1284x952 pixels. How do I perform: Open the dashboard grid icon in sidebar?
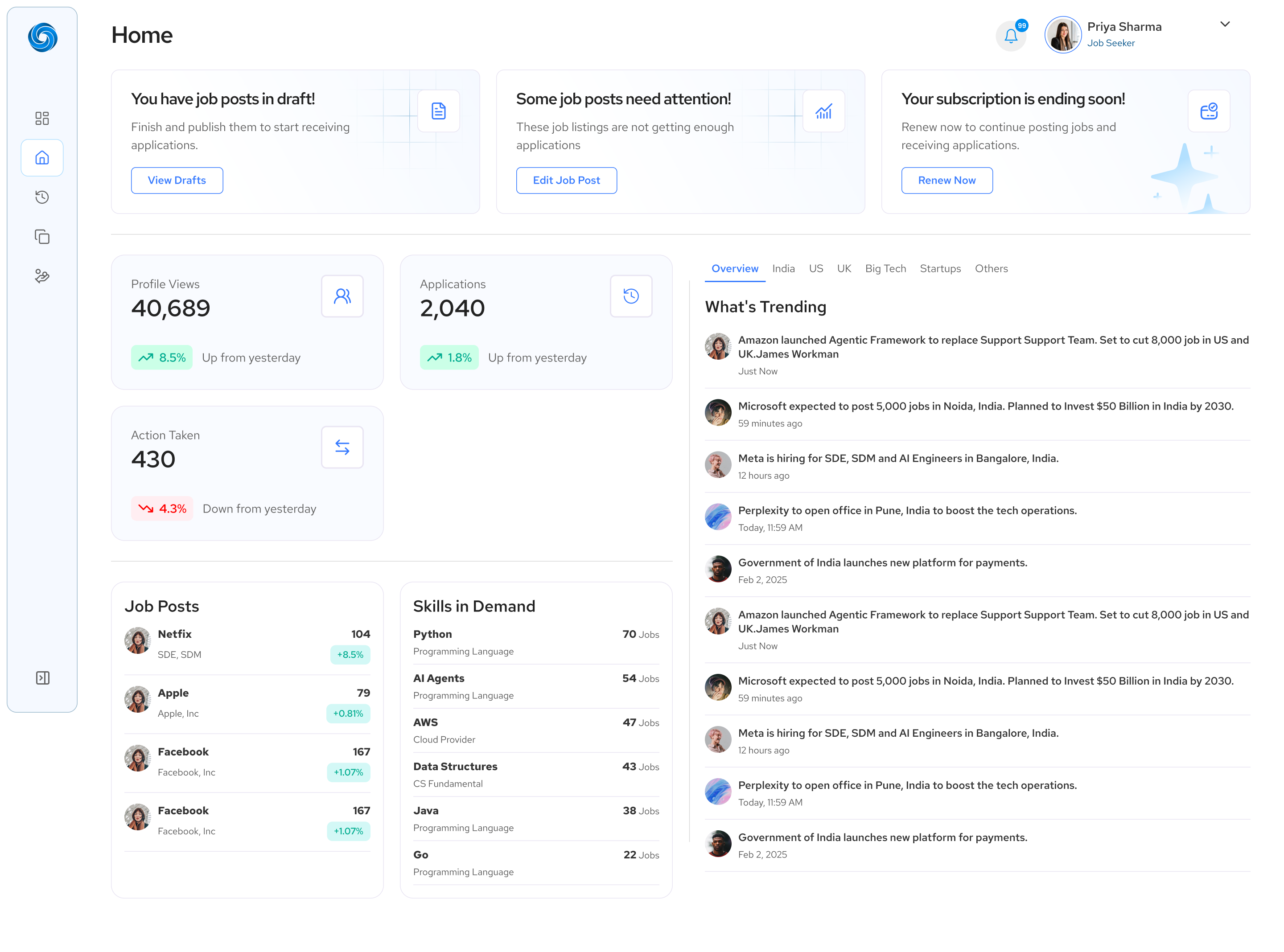pos(42,118)
